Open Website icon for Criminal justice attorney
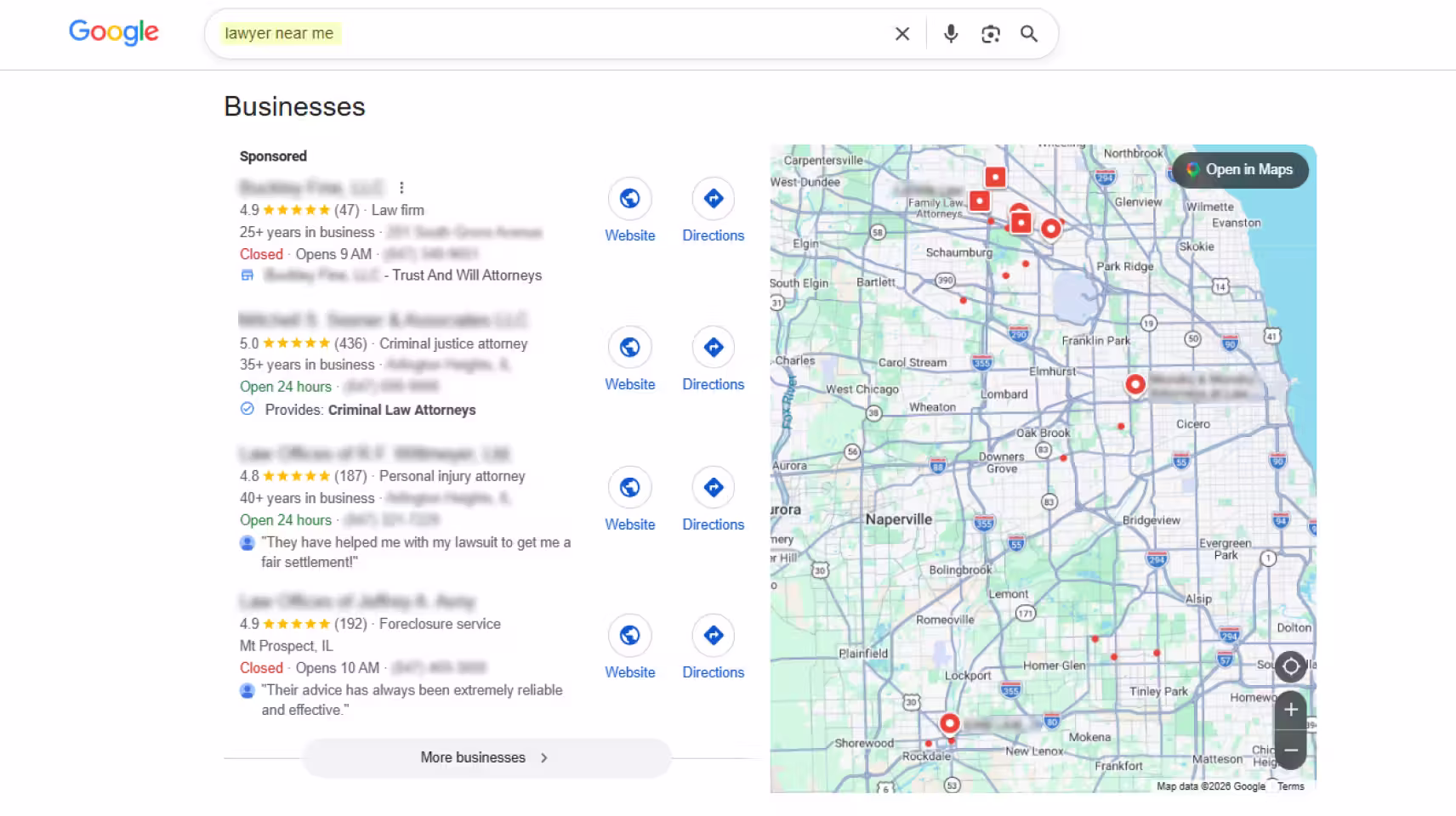The image size is (1456, 816). pyautogui.click(x=629, y=347)
